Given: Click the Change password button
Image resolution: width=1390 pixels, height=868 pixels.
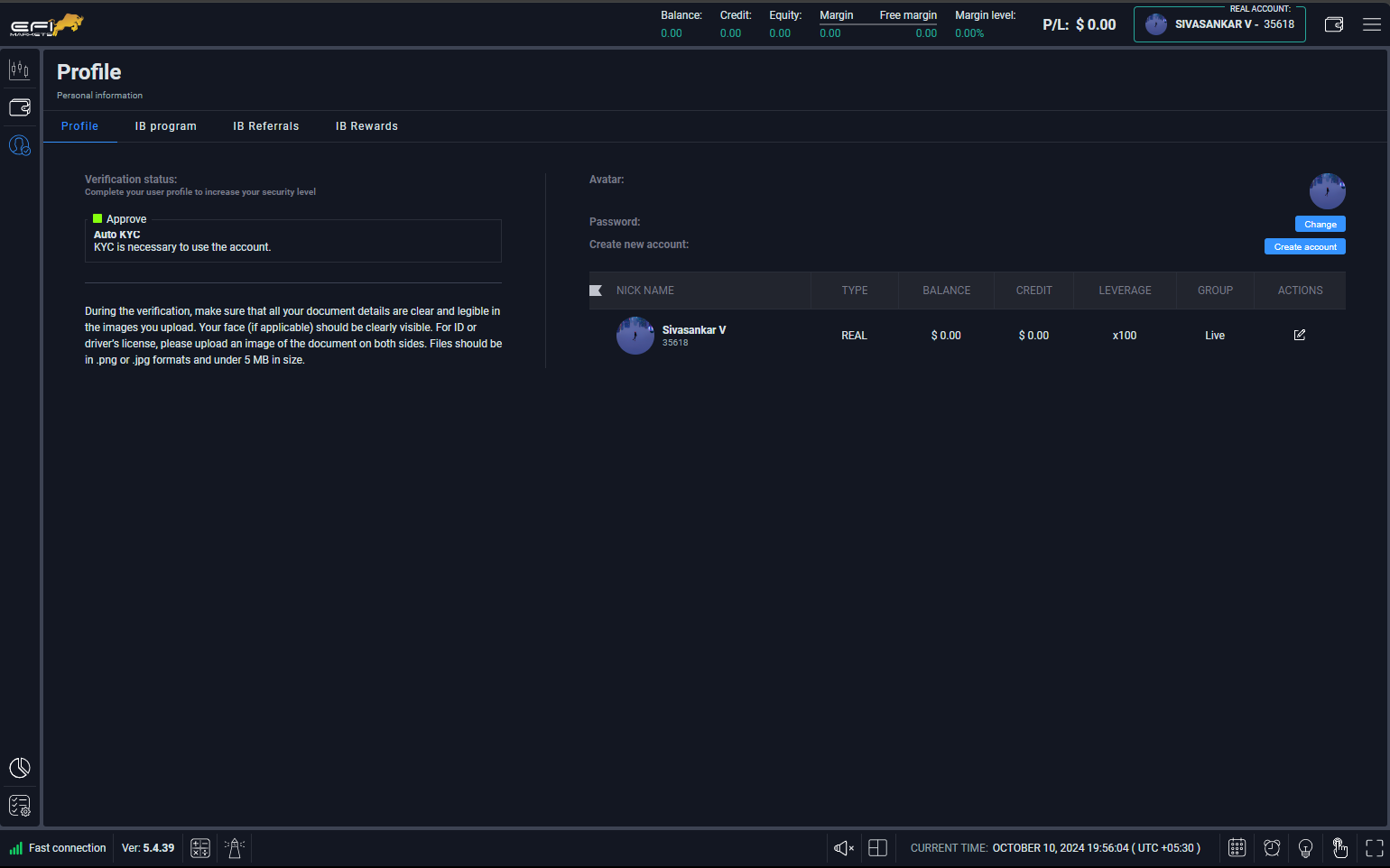Looking at the screenshot, I should (1320, 224).
